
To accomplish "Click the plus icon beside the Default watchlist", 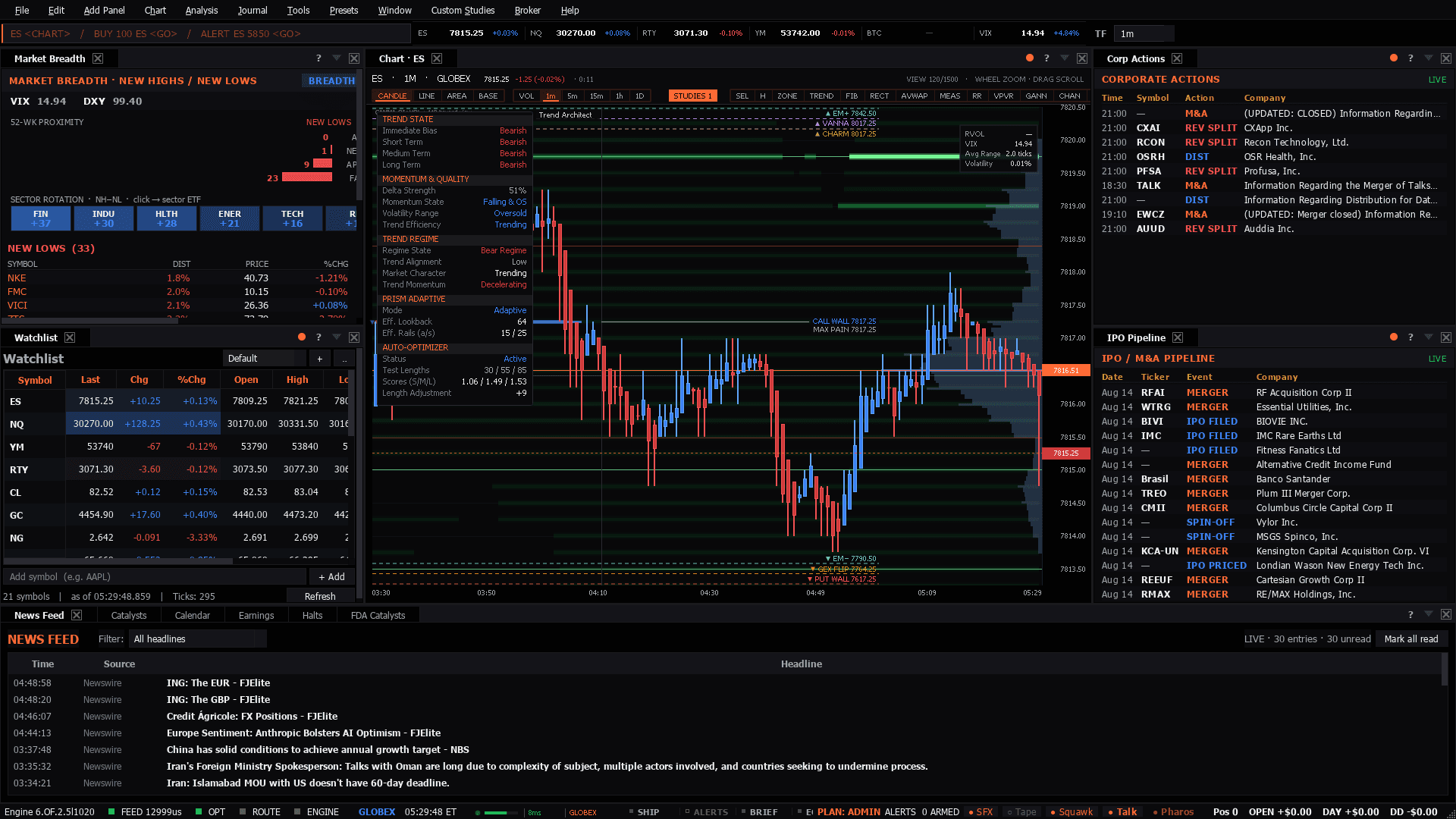I will pyautogui.click(x=319, y=359).
